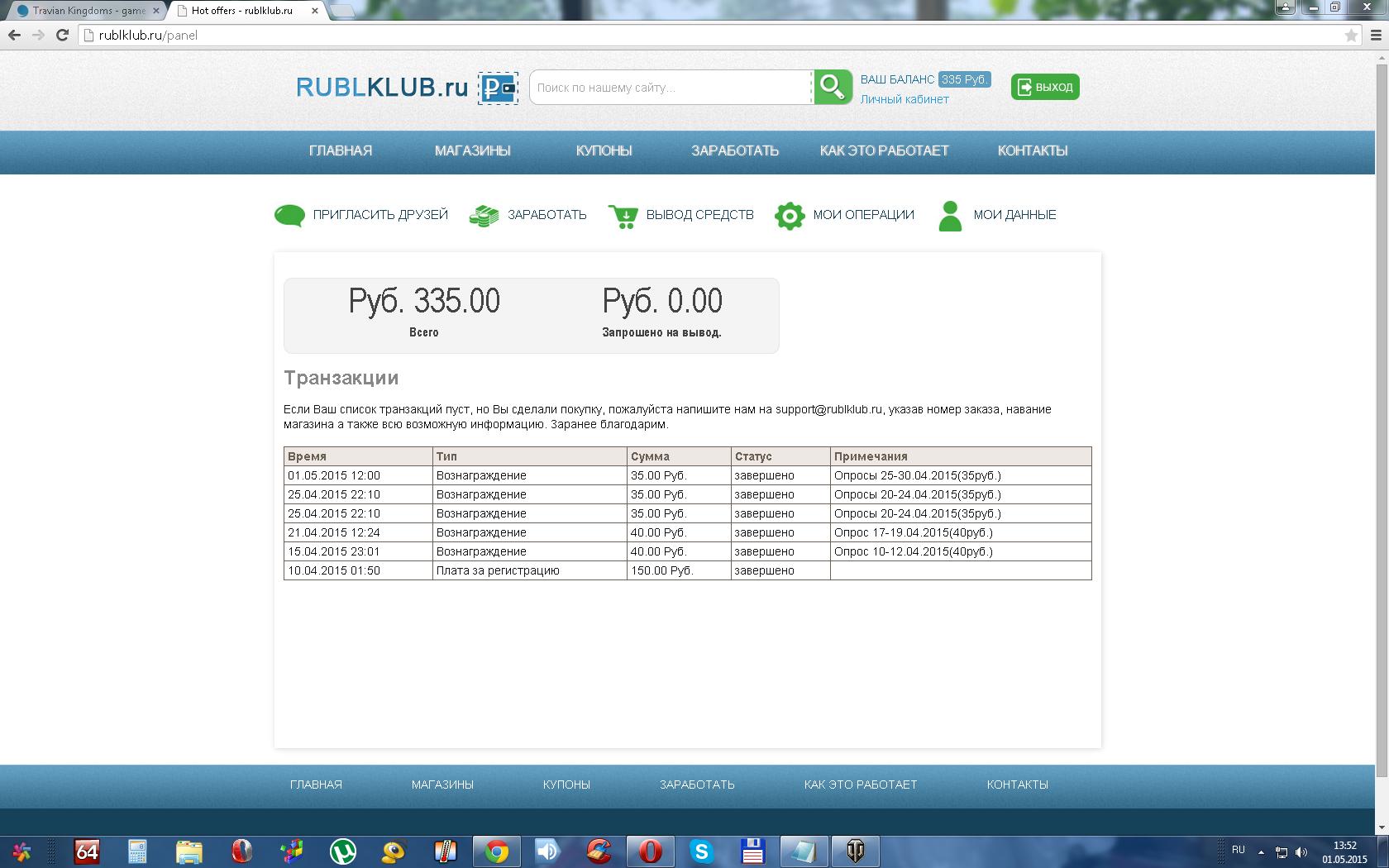Click the Плата за регистрацию cell
Image resolution: width=1389 pixels, height=868 pixels.
pyautogui.click(x=530, y=570)
